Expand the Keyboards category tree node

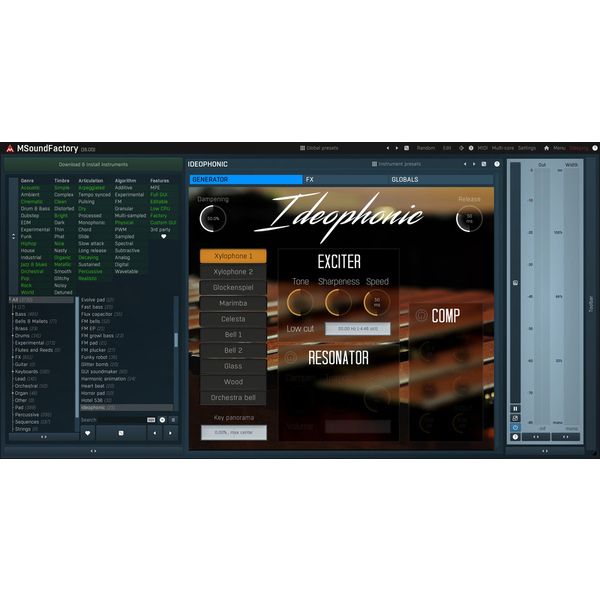13,372
